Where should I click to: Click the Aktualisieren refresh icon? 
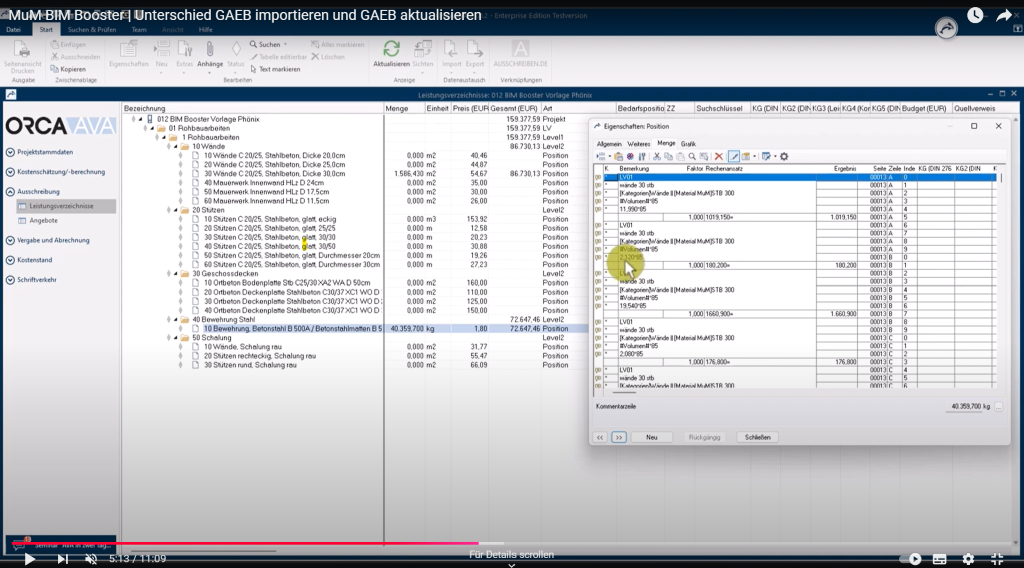click(392, 49)
